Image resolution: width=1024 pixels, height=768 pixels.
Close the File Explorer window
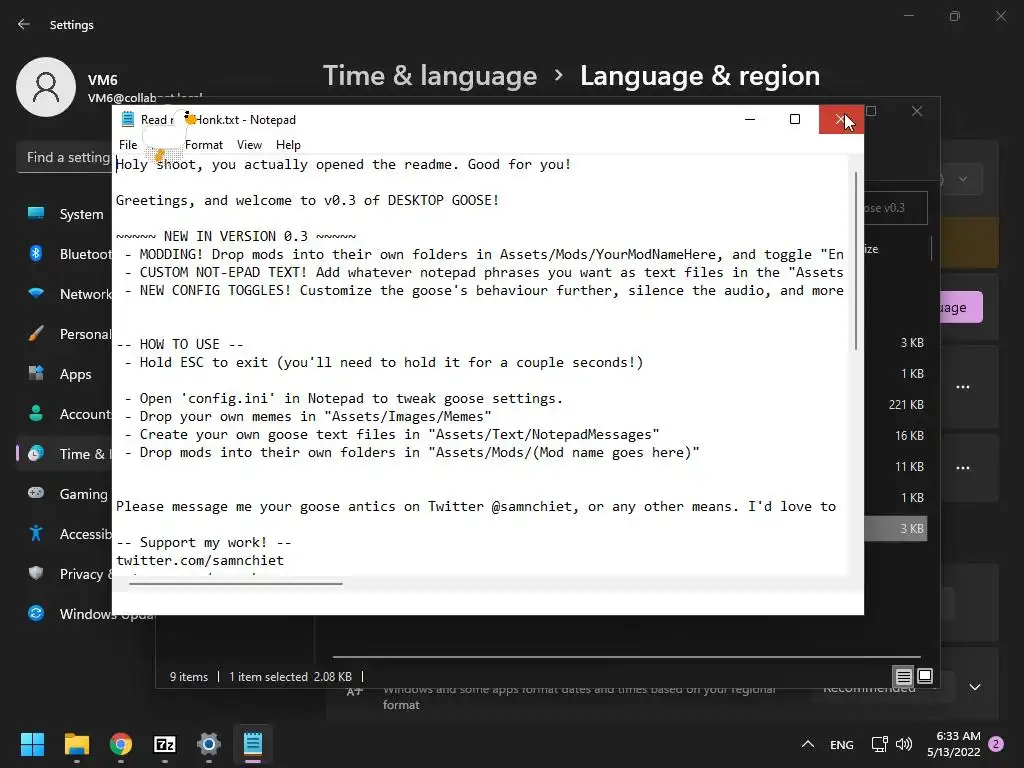pyautogui.click(x=917, y=111)
